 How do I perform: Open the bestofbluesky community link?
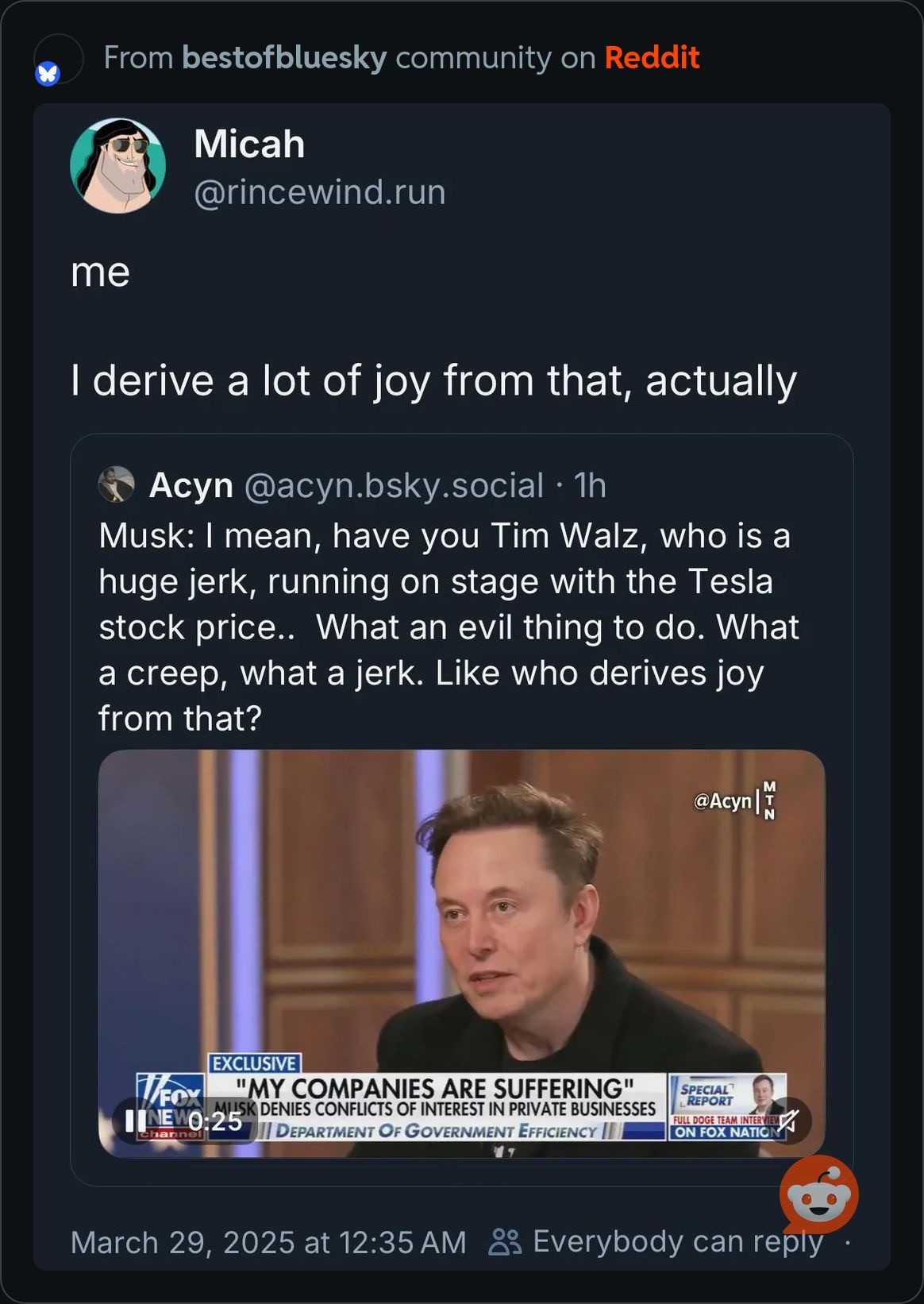click(x=284, y=58)
